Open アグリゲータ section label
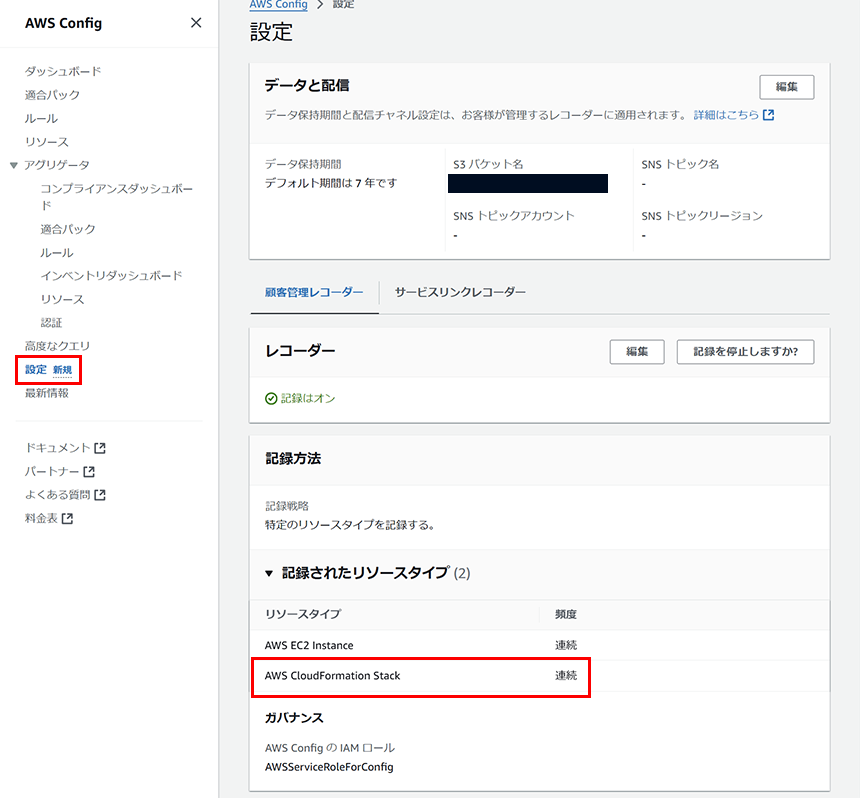The image size is (860, 798). pos(56,165)
